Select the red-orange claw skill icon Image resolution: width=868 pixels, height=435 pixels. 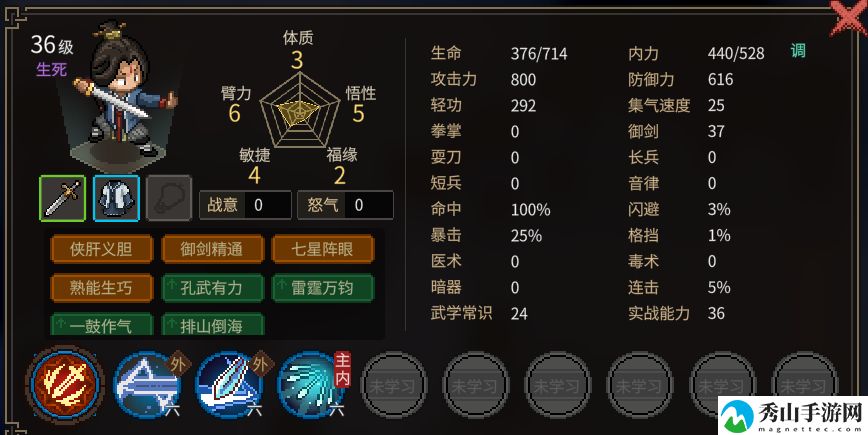tap(65, 384)
